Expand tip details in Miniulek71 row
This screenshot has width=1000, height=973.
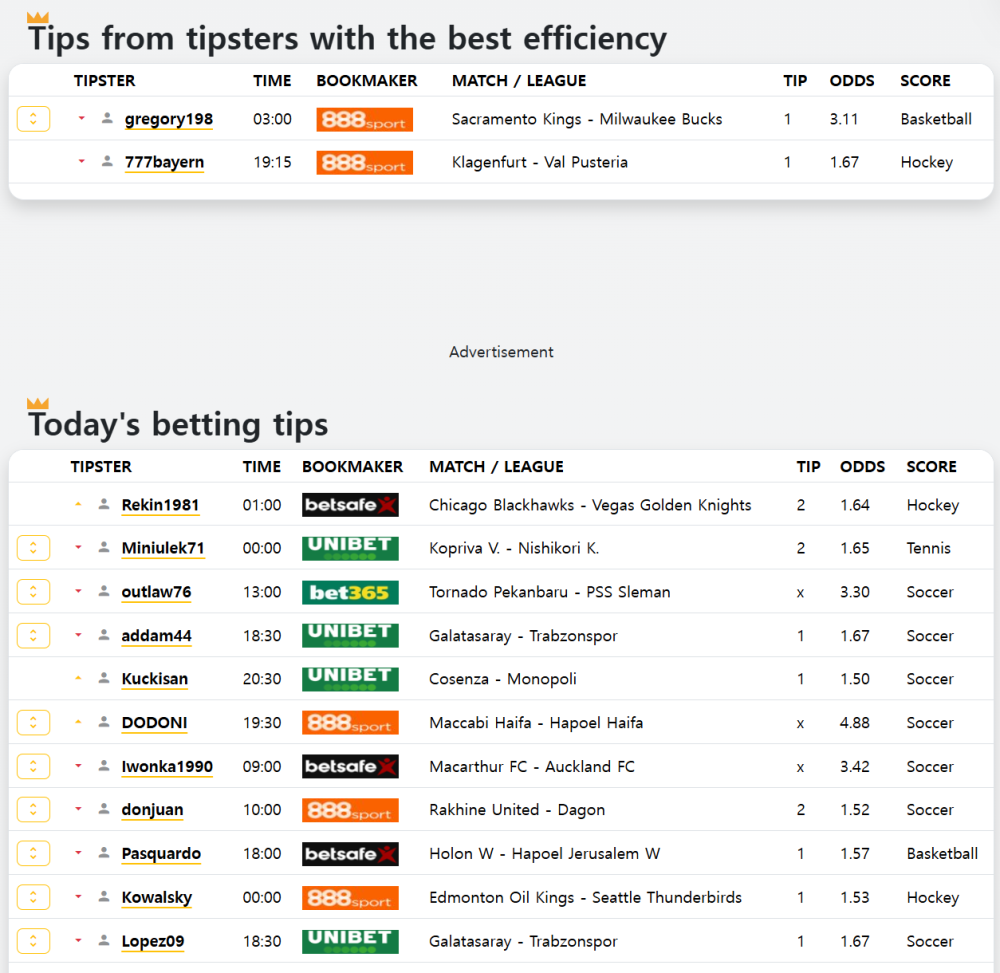[x=33, y=548]
